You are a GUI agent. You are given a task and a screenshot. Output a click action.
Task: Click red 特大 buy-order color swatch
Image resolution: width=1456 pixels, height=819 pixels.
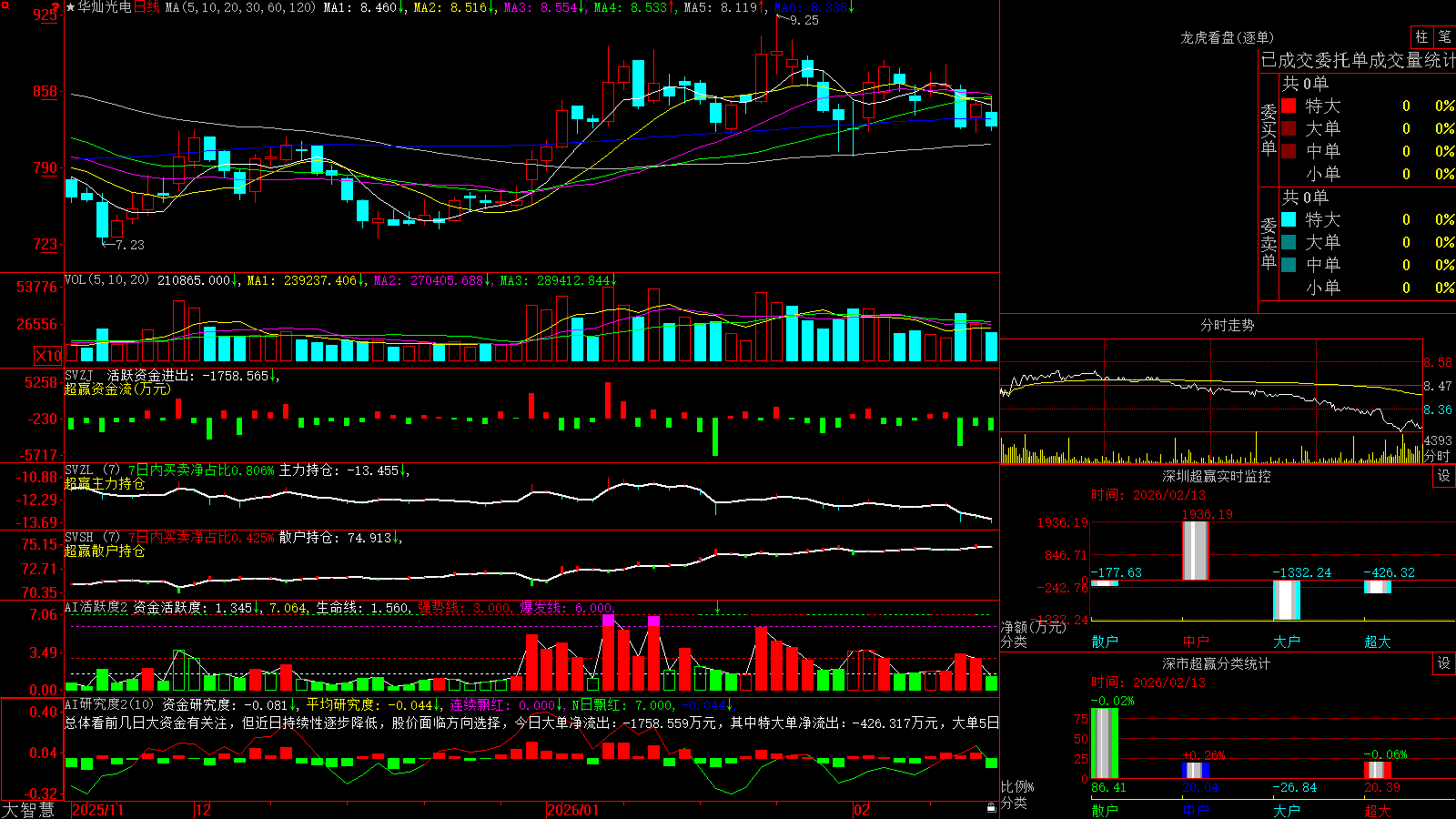[1289, 106]
